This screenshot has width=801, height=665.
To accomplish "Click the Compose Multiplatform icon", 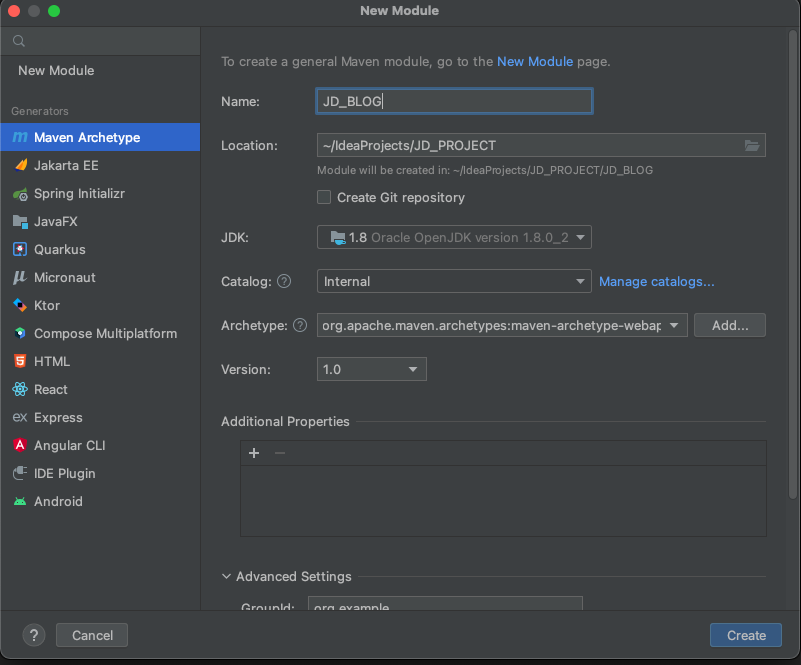I will [20, 333].
